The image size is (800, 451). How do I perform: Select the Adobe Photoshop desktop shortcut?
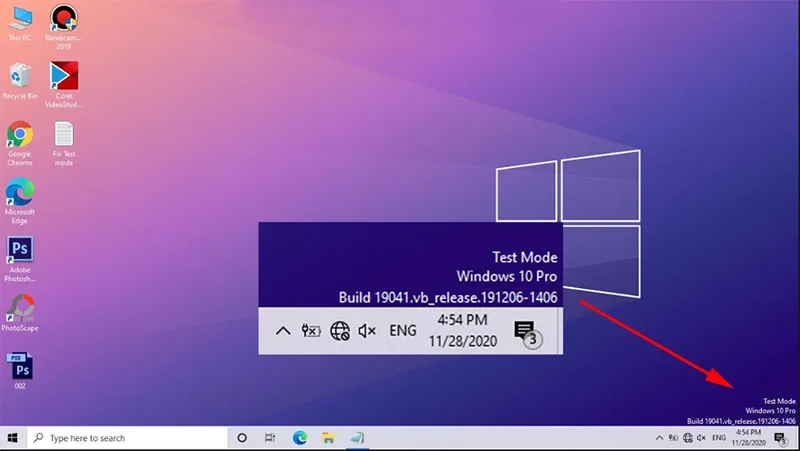(19, 259)
